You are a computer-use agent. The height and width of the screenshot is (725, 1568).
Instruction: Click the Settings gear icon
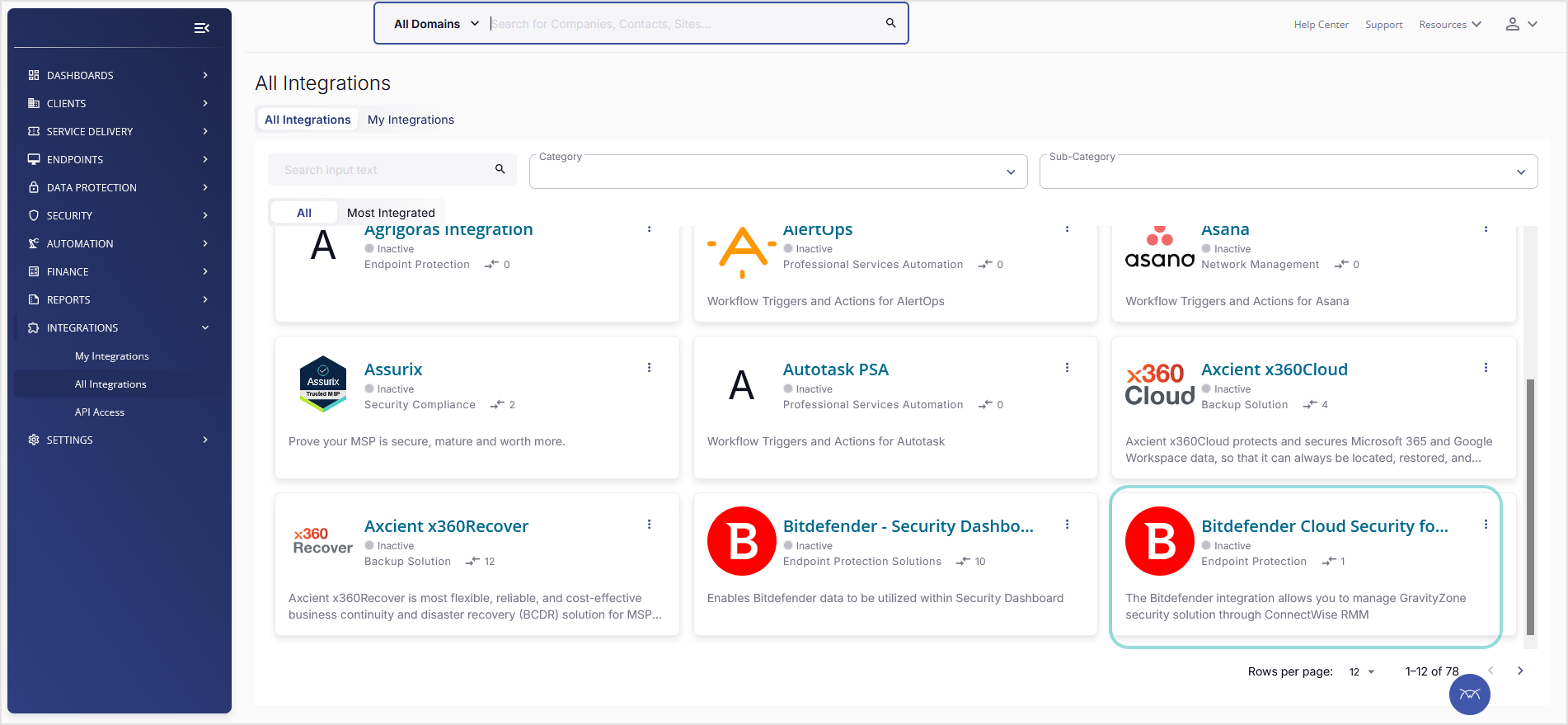(x=34, y=440)
